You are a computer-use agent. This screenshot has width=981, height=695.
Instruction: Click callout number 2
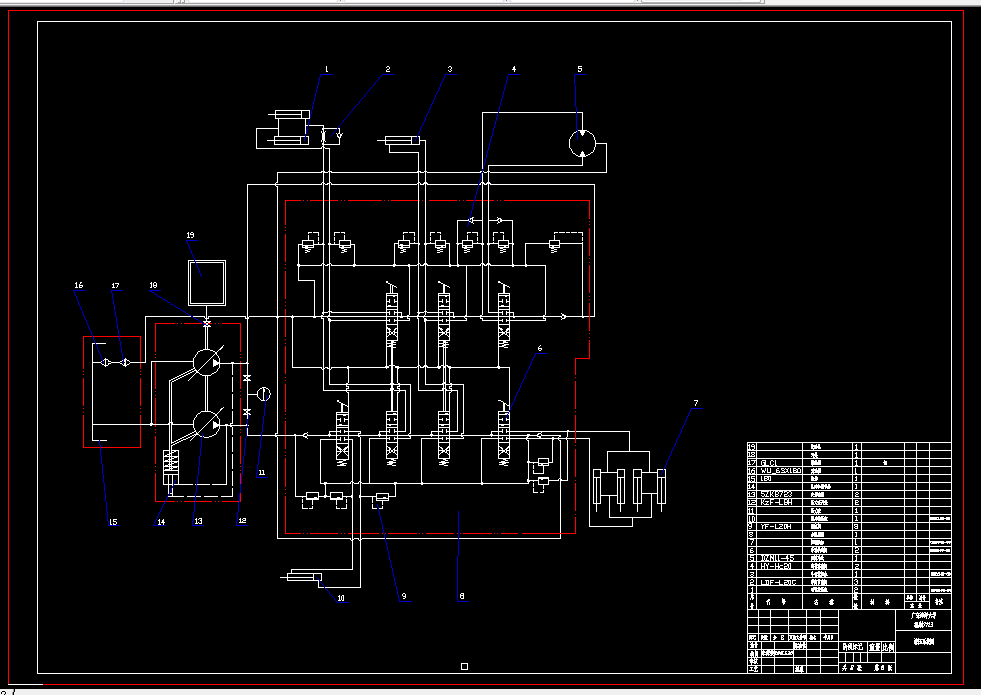[388, 69]
